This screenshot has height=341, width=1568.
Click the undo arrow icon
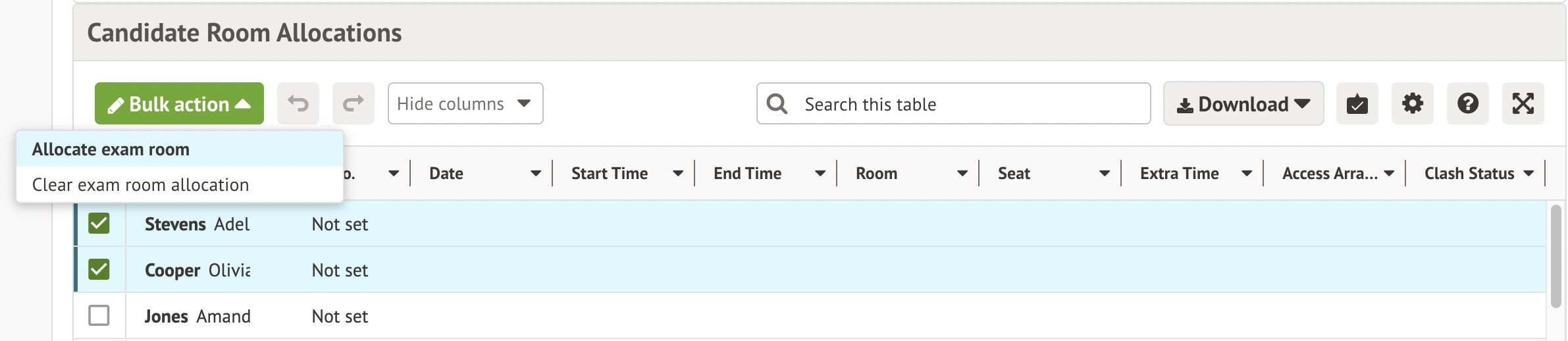[x=298, y=103]
